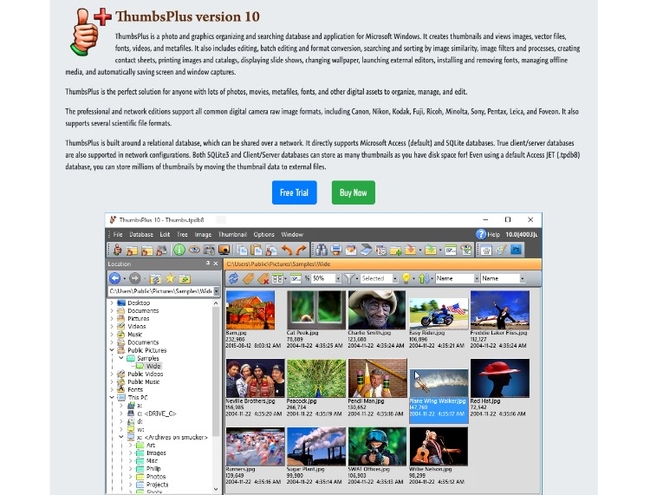
Task: Click the orange tag icon
Action: click(248, 278)
